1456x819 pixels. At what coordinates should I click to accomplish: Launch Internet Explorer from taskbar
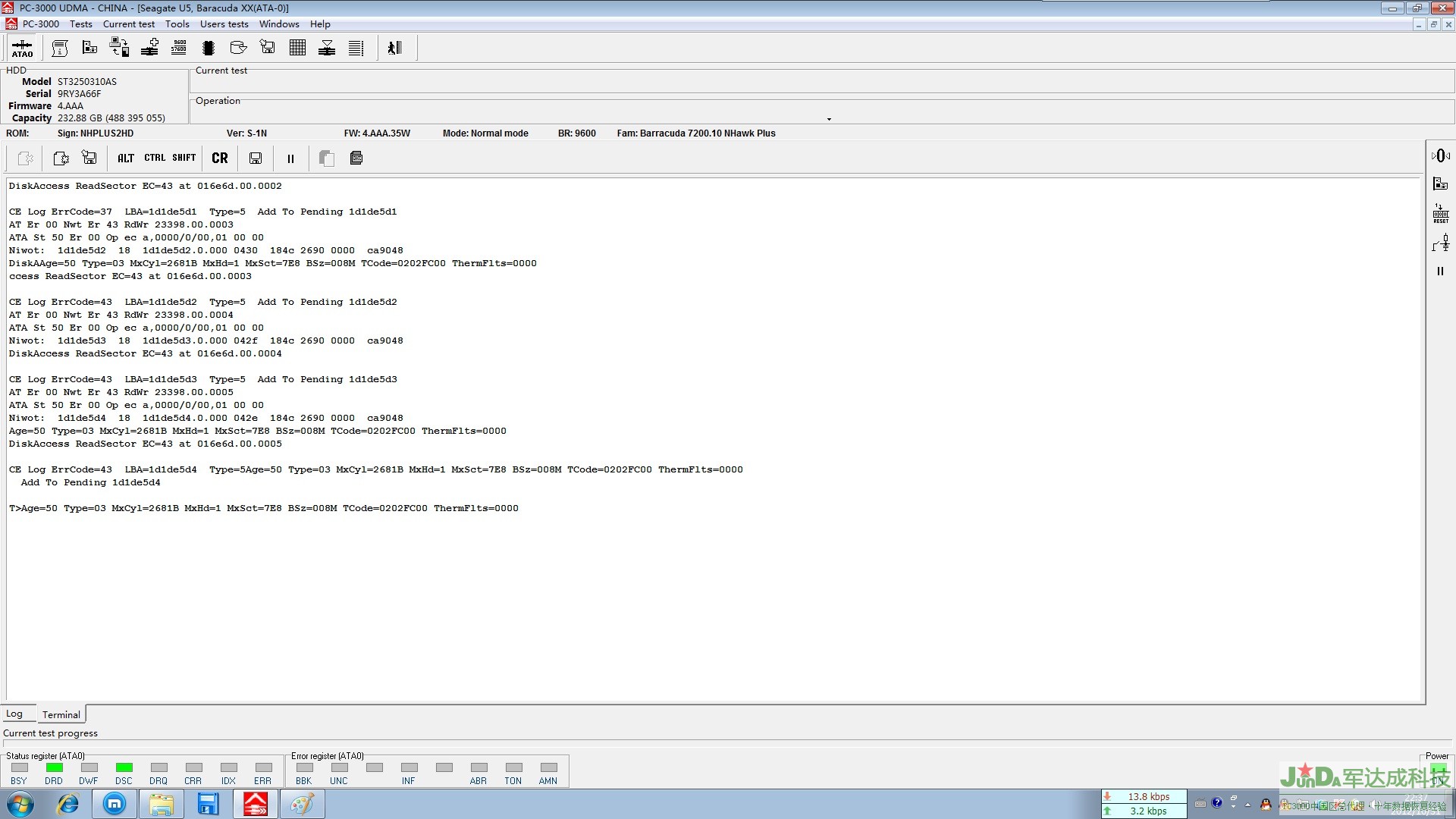68,804
